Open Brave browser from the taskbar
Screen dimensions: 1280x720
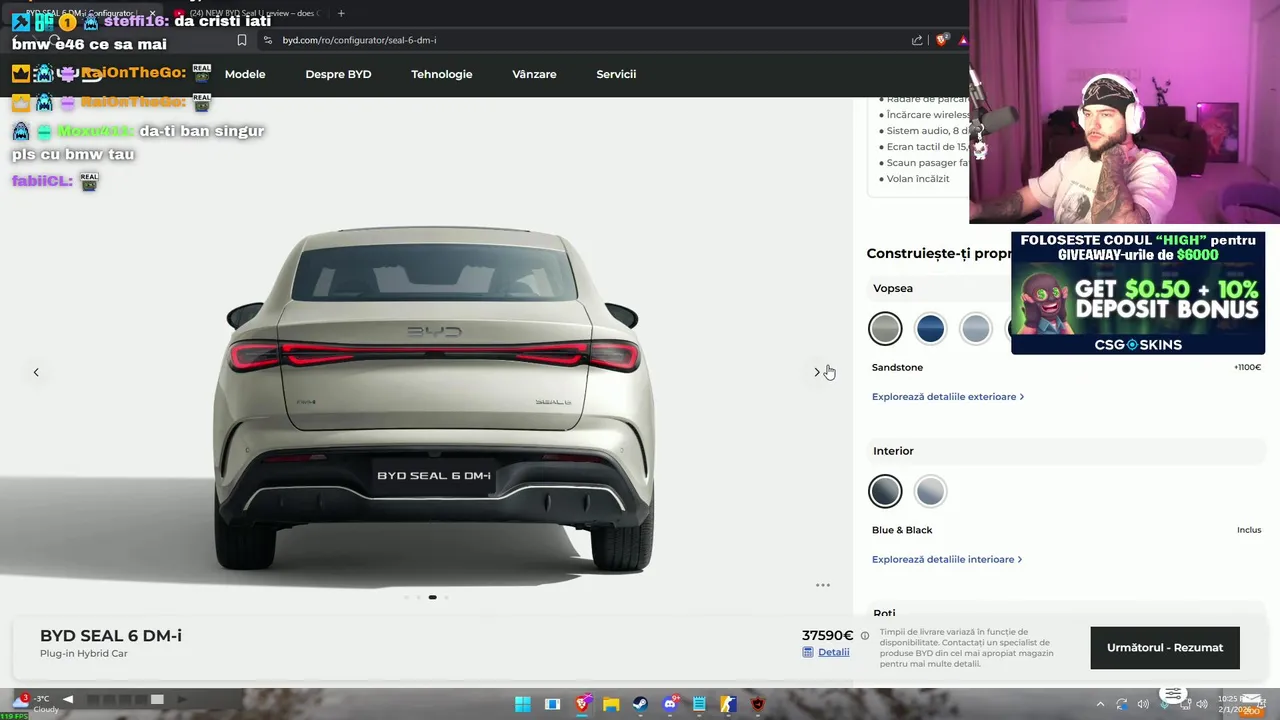point(582,704)
